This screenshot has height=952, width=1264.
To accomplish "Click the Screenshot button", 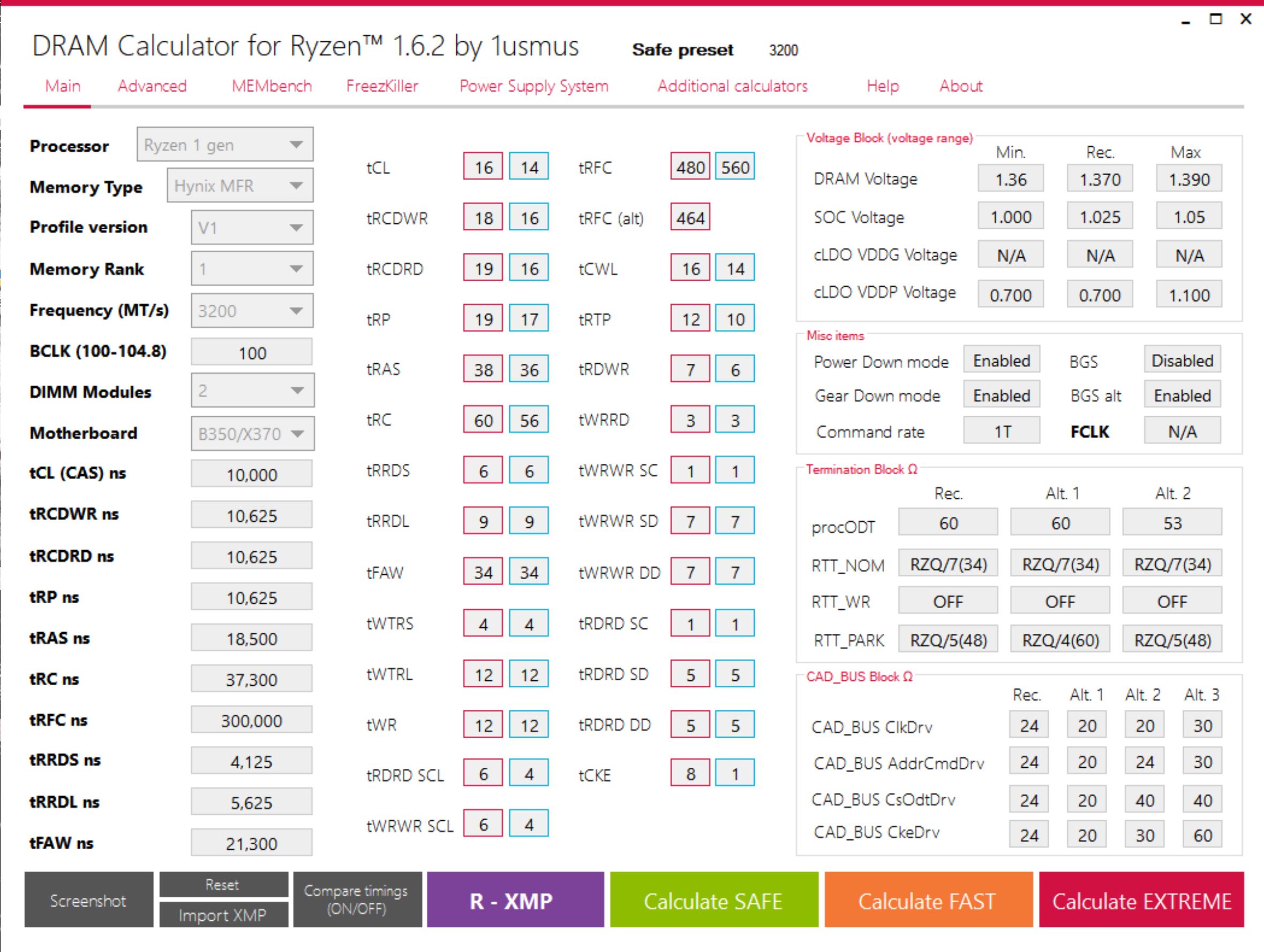I will click(88, 899).
